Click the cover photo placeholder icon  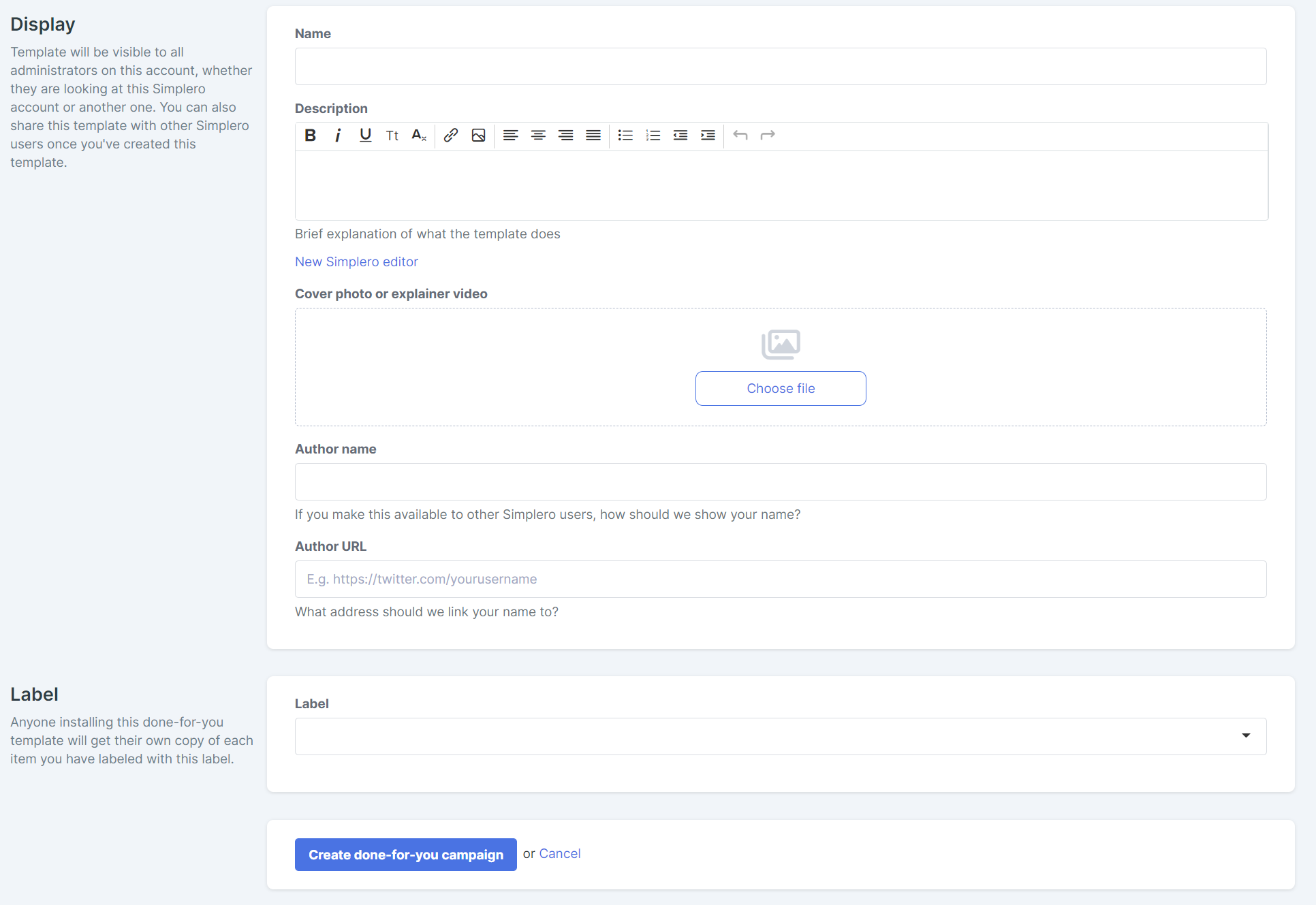(x=781, y=345)
